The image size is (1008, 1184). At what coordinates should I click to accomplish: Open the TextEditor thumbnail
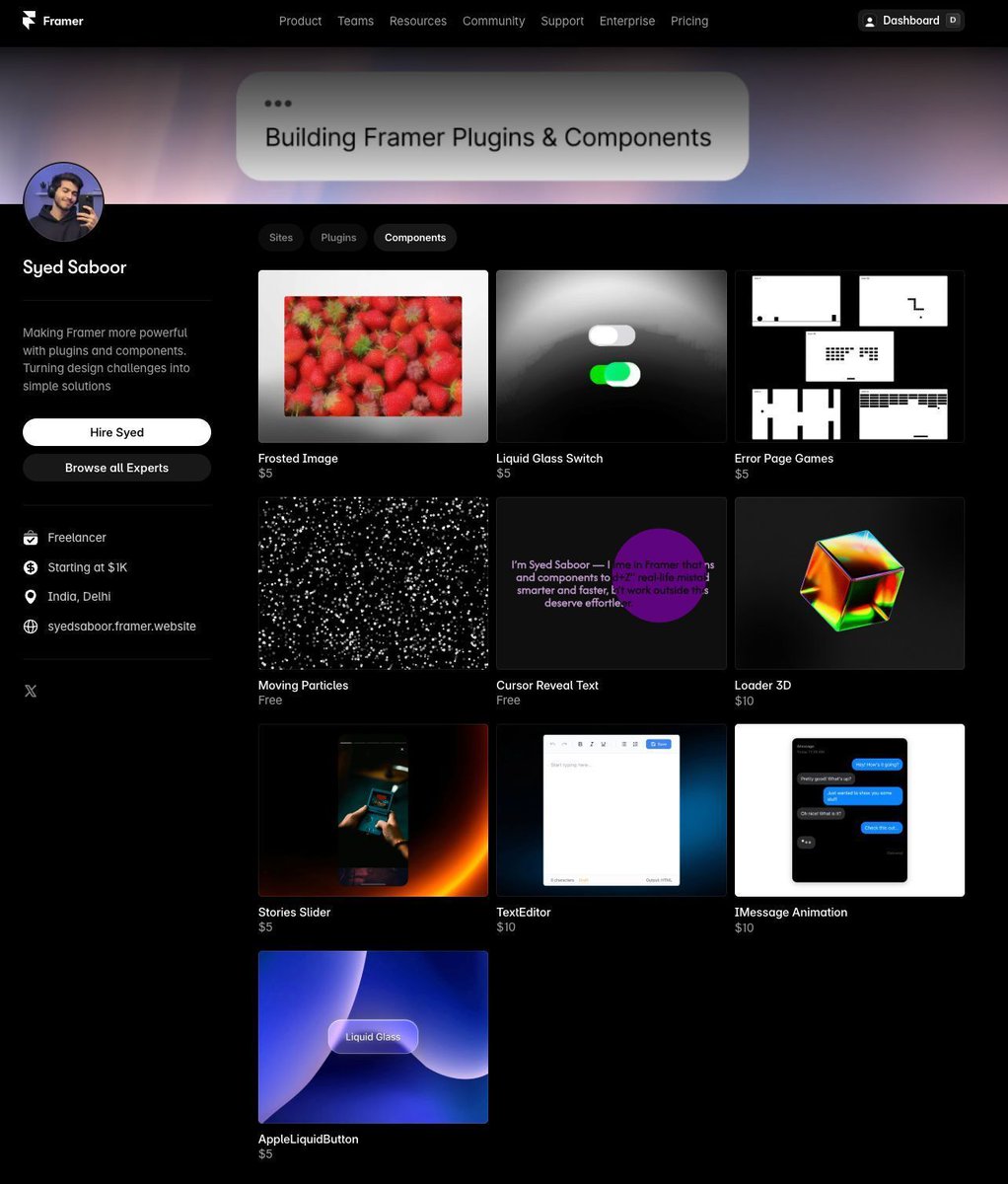tap(612, 810)
